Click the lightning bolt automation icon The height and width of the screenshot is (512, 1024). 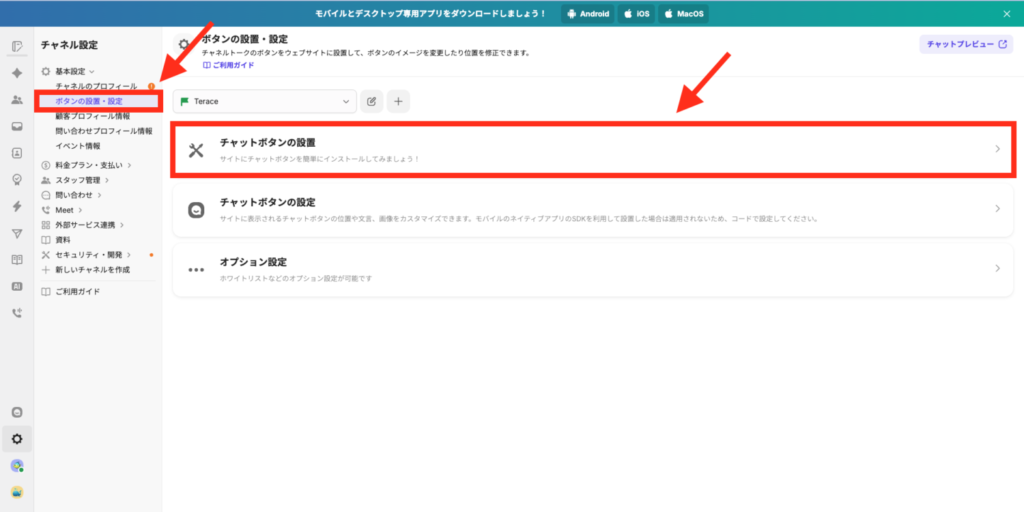[x=17, y=206]
